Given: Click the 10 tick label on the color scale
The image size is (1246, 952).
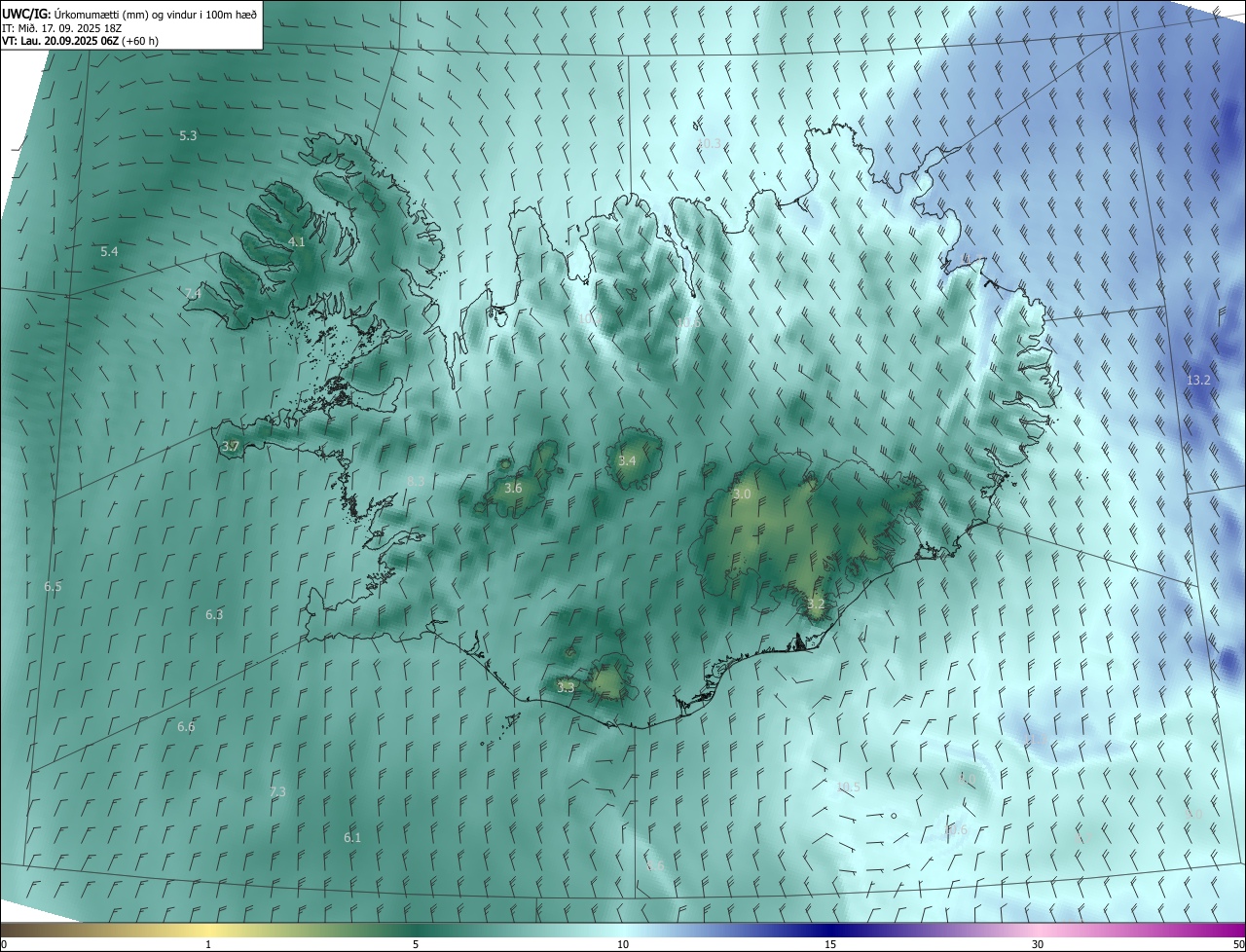Looking at the screenshot, I should [623, 944].
